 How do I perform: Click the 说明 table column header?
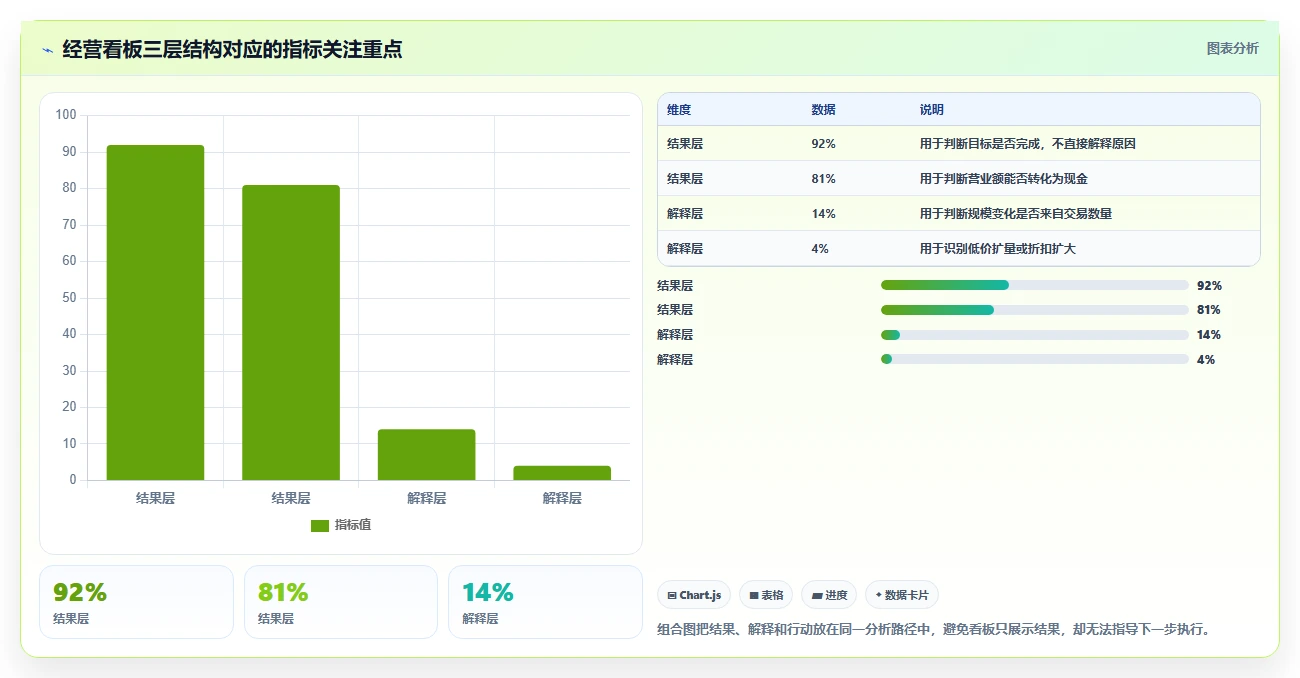click(932, 110)
